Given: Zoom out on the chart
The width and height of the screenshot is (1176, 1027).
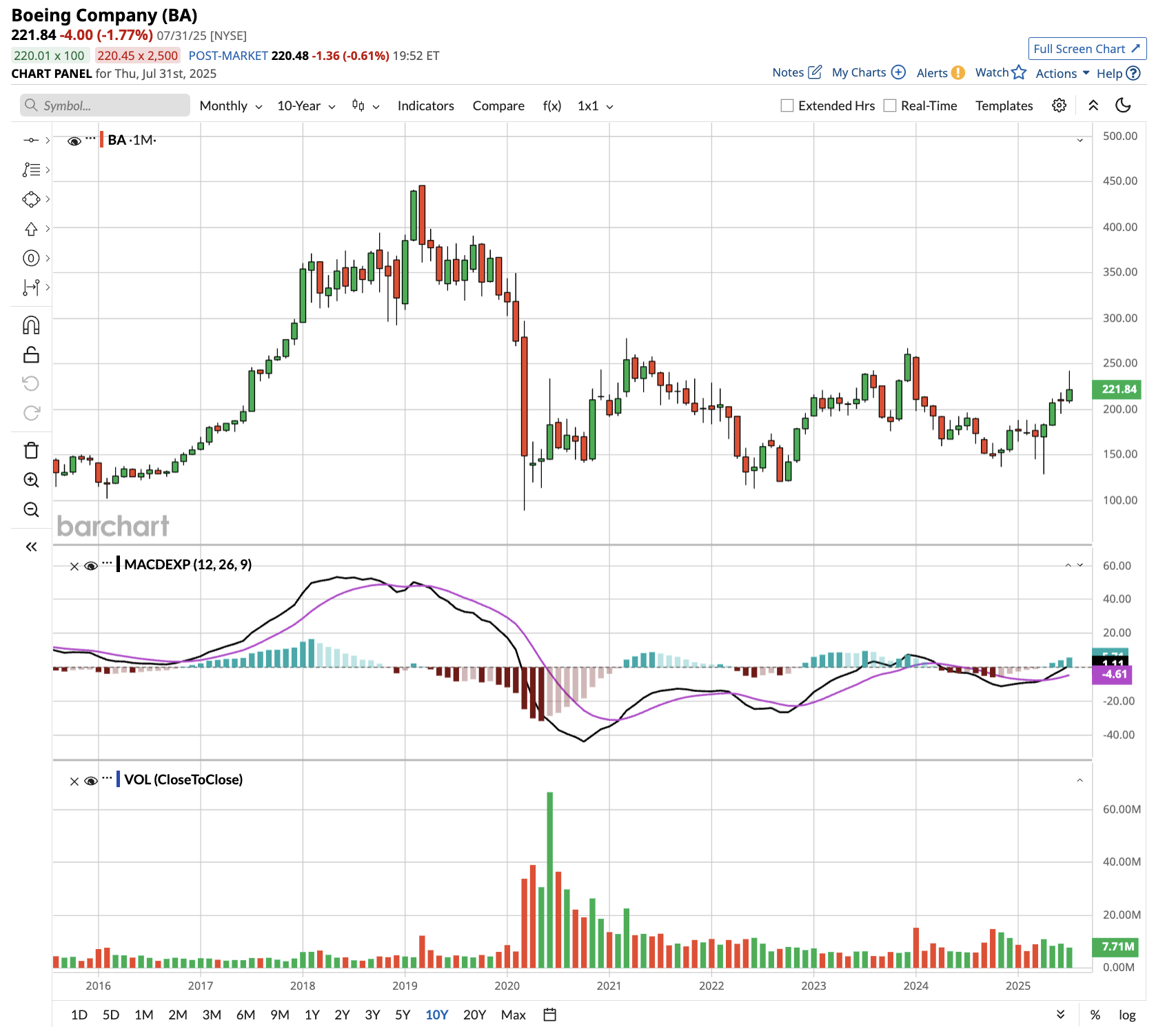Looking at the screenshot, I should pos(31,510).
